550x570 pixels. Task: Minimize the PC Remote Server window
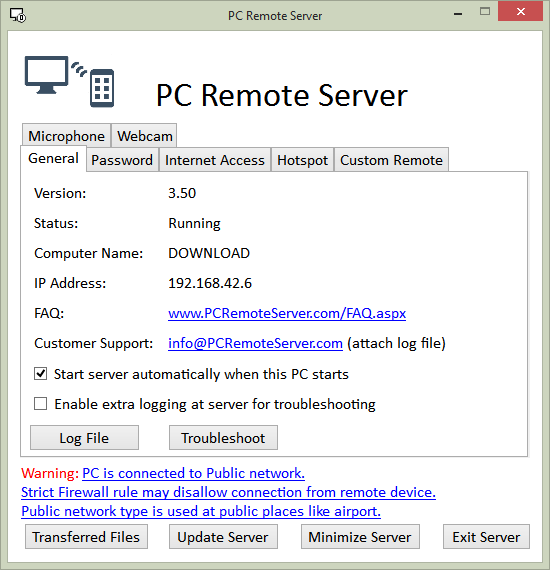458,14
